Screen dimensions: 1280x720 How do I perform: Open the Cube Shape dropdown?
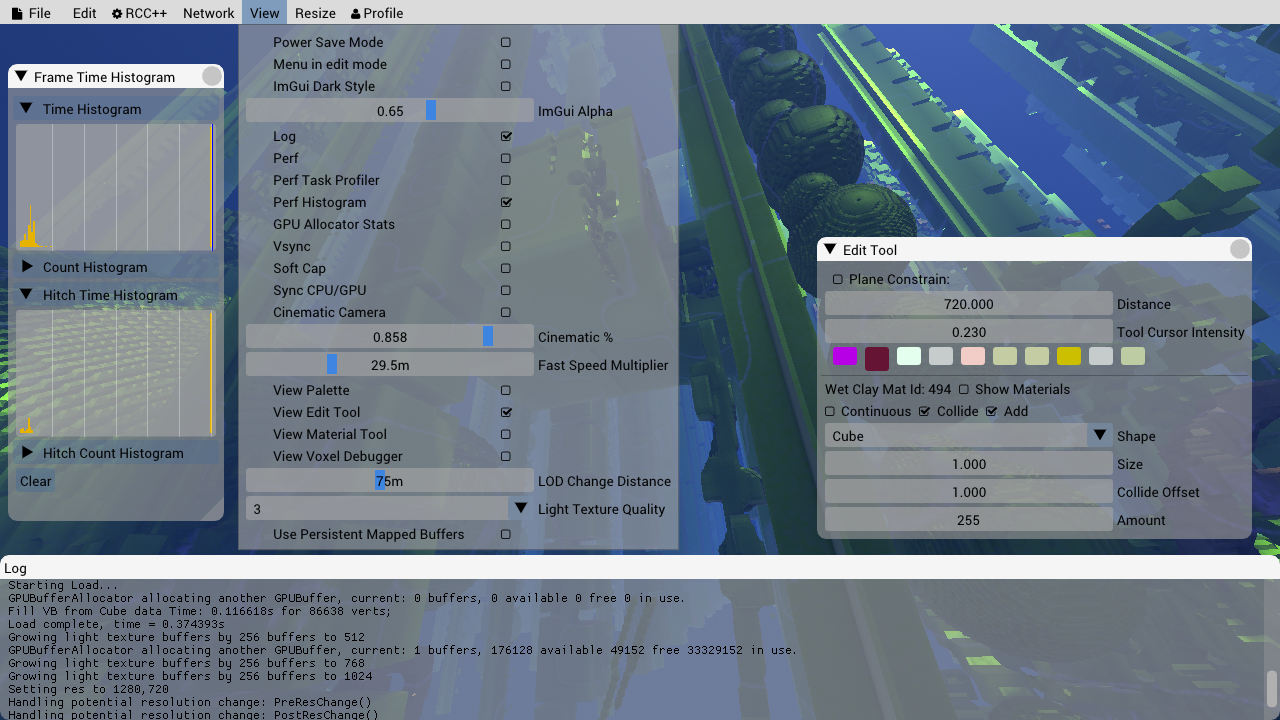tap(969, 436)
